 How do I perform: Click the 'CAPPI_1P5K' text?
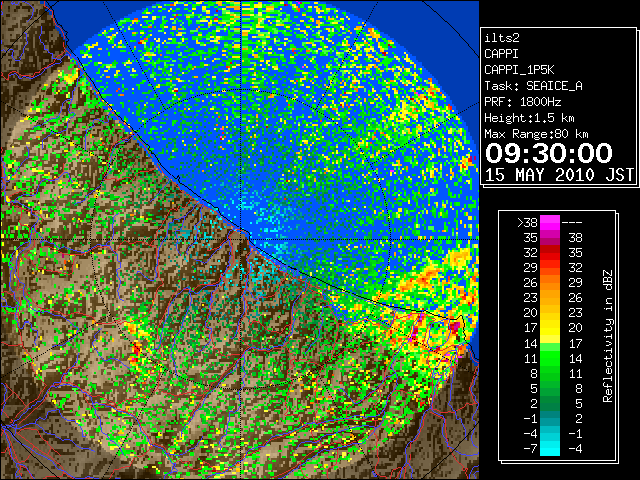coord(519,70)
